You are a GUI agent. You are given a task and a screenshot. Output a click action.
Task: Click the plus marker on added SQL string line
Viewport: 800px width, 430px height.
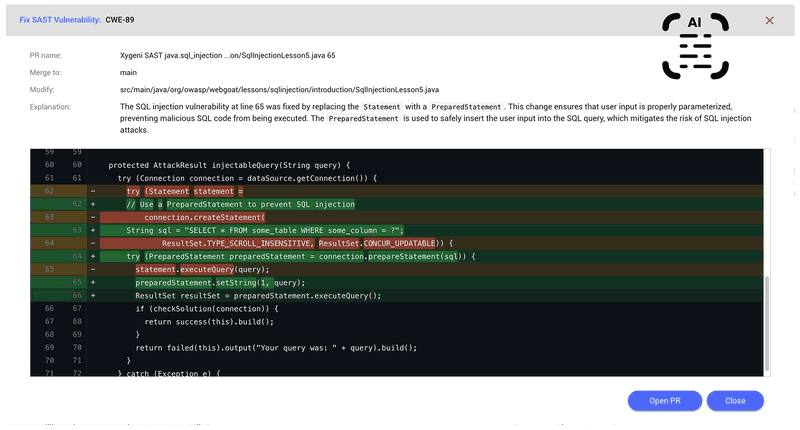[93, 229]
